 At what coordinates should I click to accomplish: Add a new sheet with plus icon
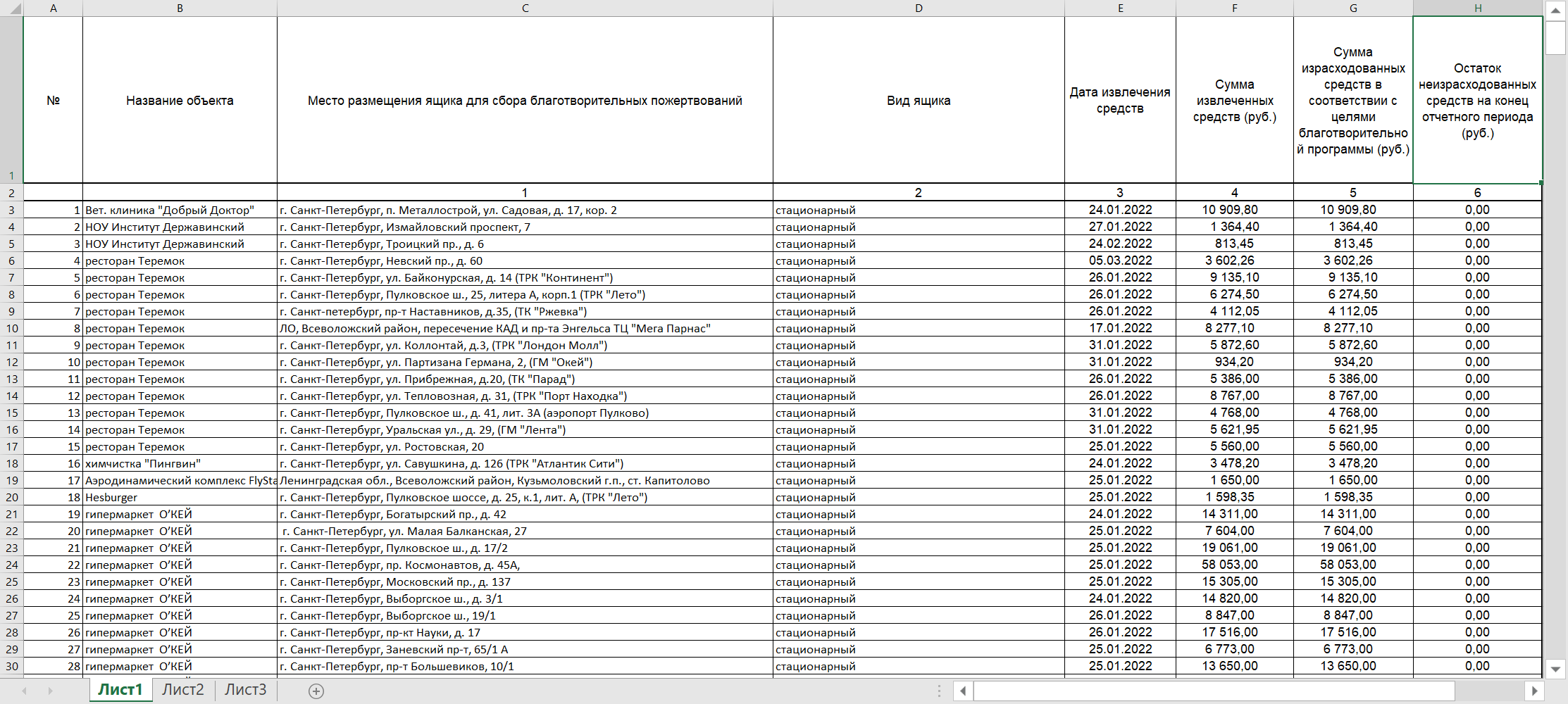pyautogui.click(x=316, y=691)
